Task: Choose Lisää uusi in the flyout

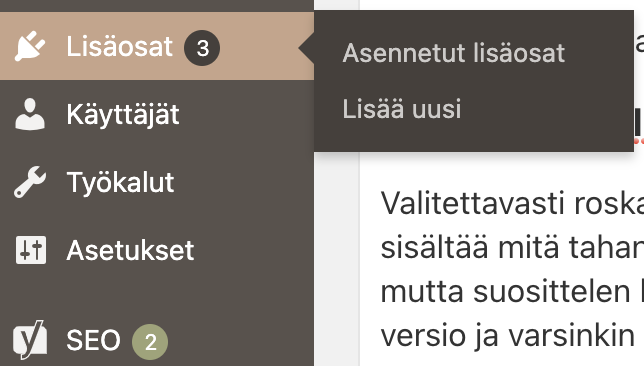Action: [x=402, y=109]
